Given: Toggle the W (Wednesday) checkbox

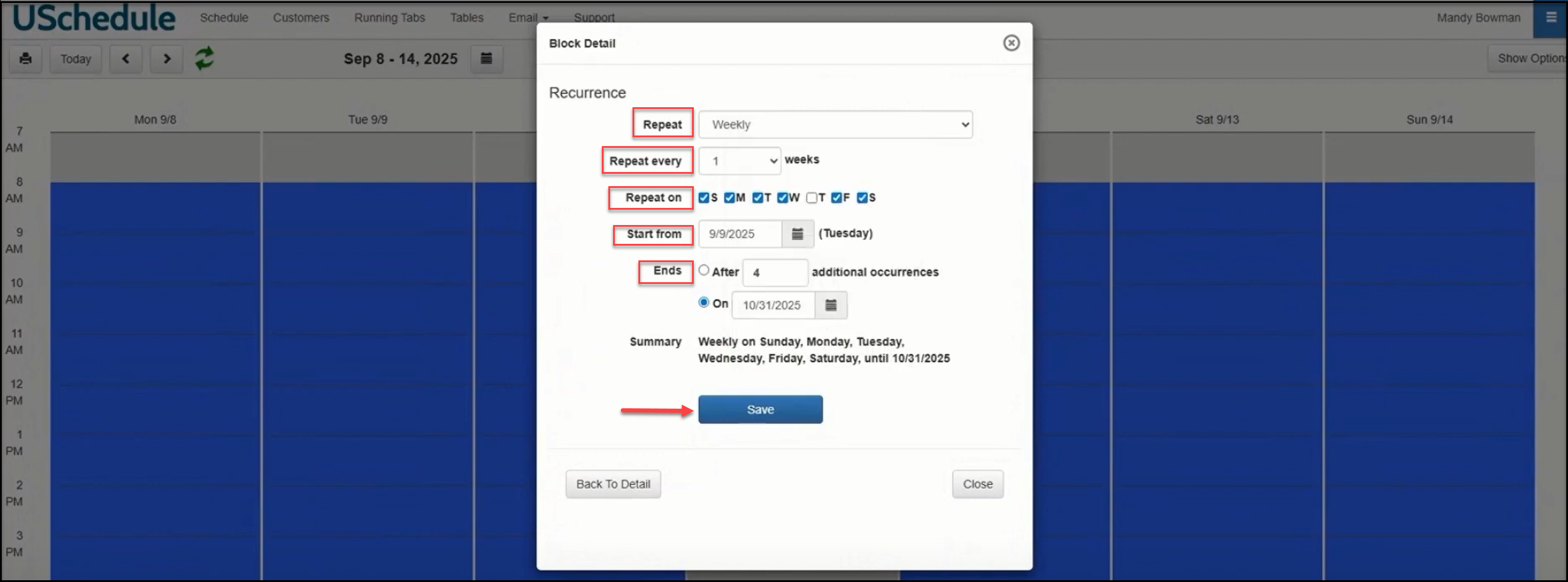Looking at the screenshot, I should 782,198.
